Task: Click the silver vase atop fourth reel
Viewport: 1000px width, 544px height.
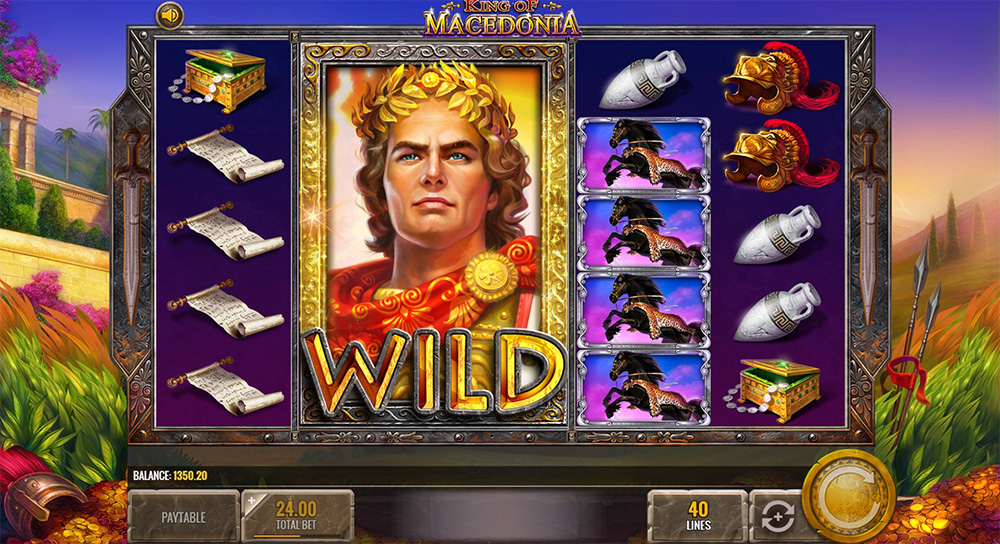Action: [x=642, y=80]
